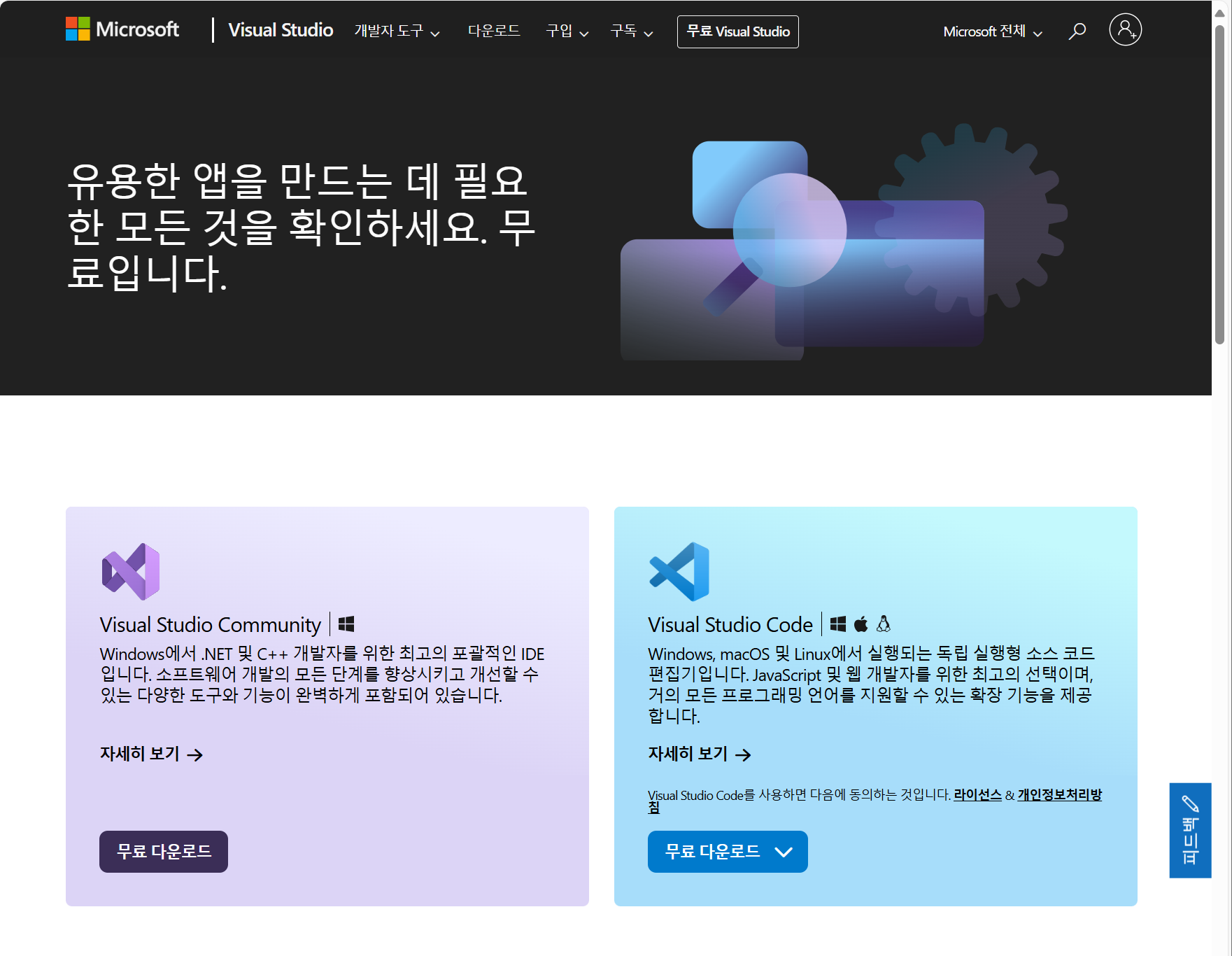Go to the 다운로드 nav item
This screenshot has width=1232, height=956.
tap(494, 31)
